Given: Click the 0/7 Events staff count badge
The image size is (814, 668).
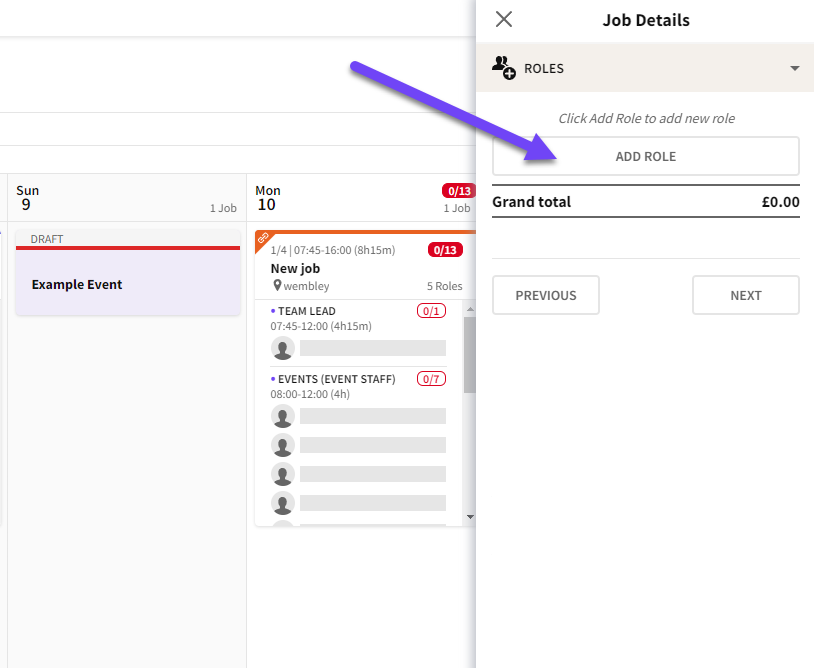Looking at the screenshot, I should point(431,379).
